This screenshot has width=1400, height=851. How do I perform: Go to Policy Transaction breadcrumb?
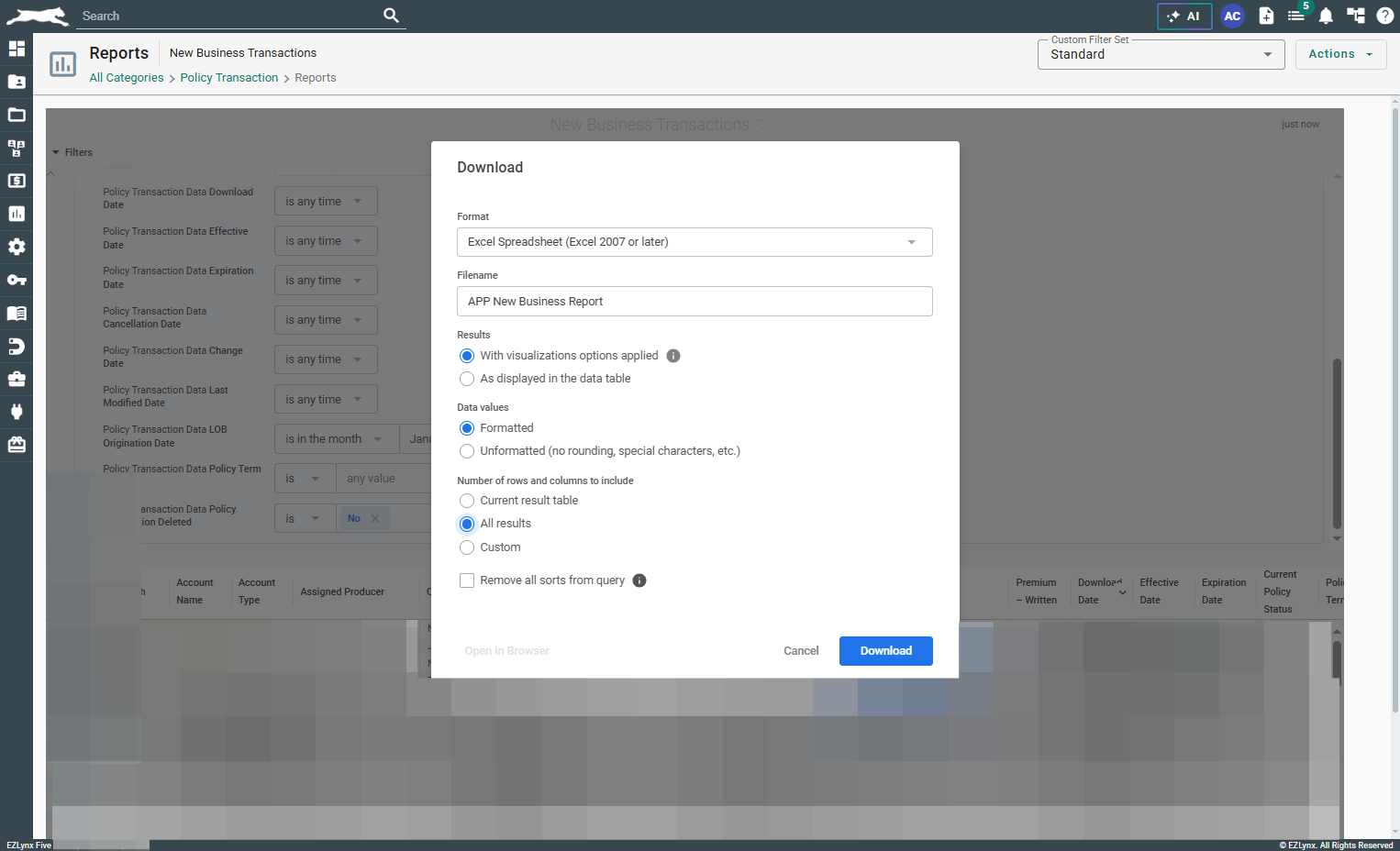pos(229,78)
